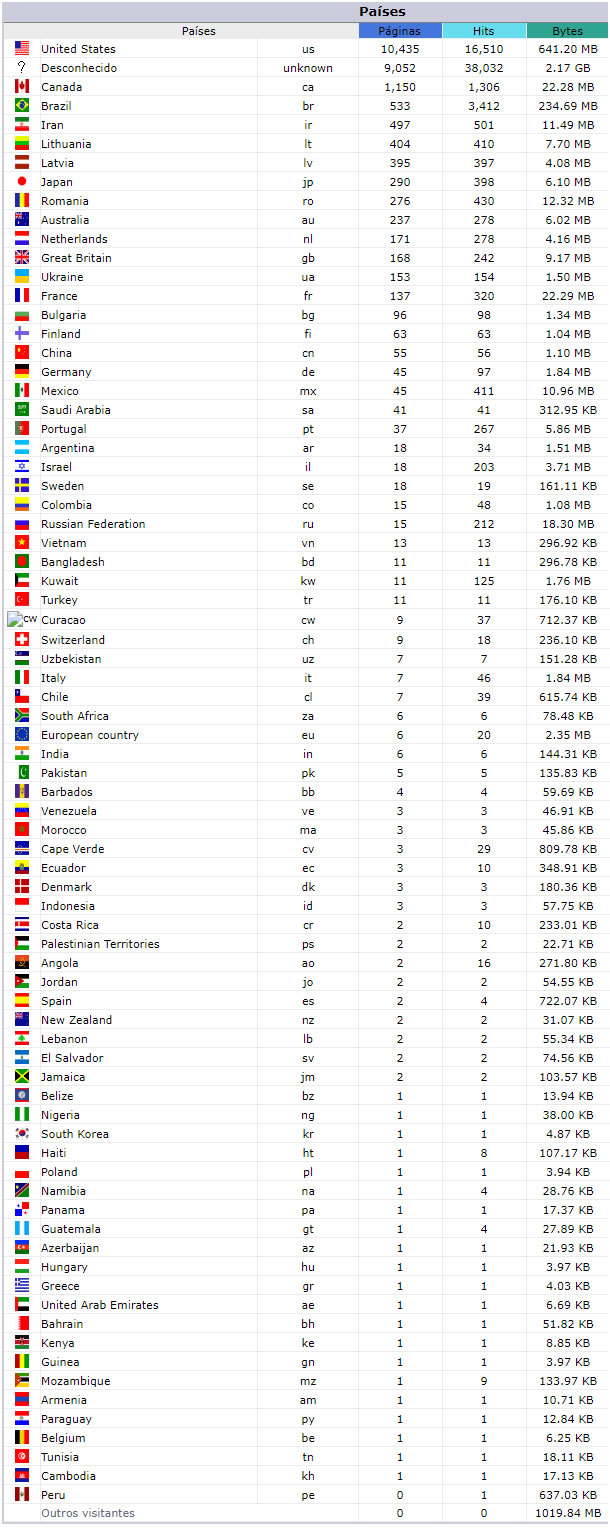Image resolution: width=610 pixels, height=1529 pixels.
Task: Click the South Korea flag icon
Action: click(x=22, y=1133)
